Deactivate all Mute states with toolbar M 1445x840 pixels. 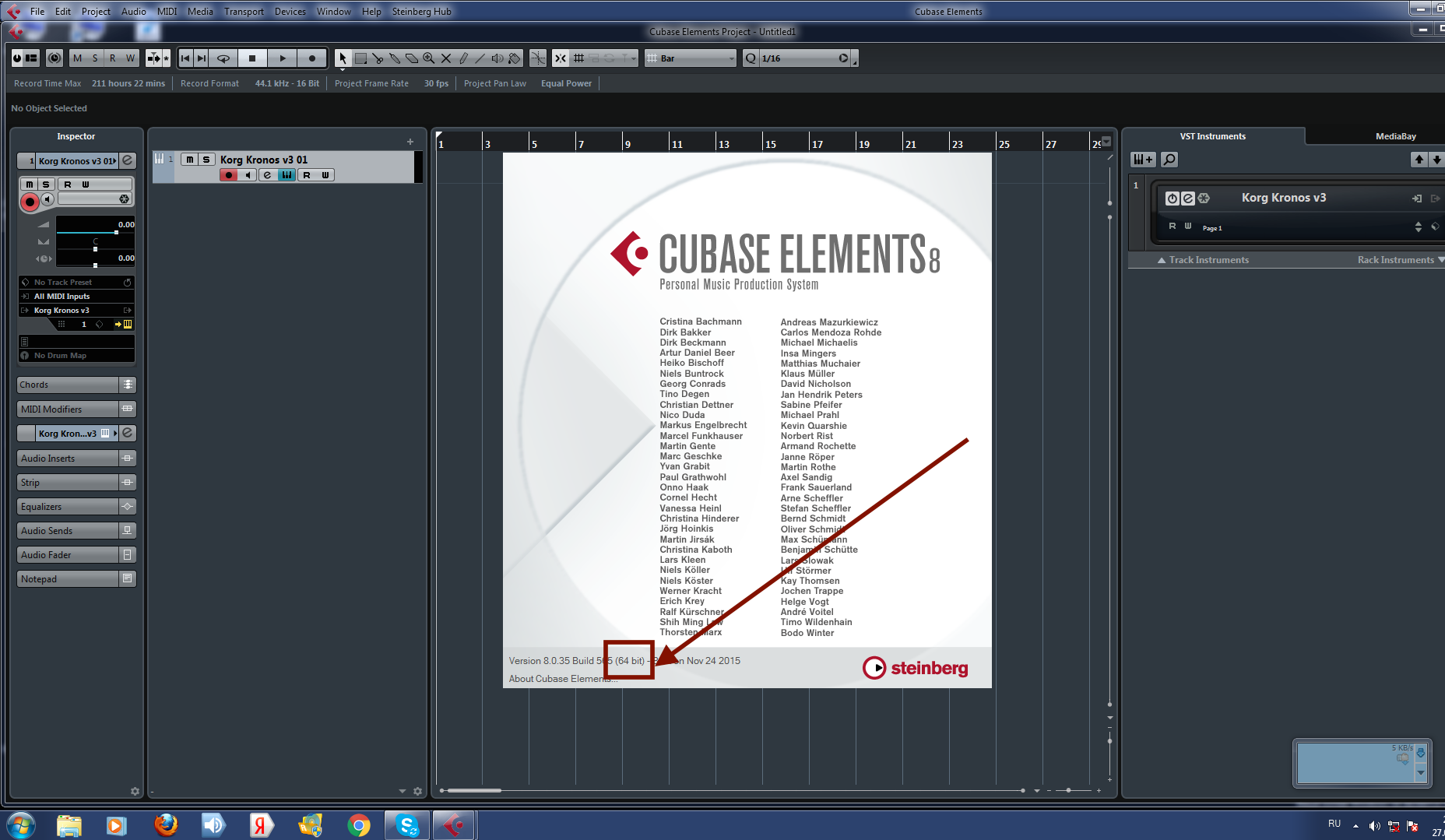click(77, 58)
